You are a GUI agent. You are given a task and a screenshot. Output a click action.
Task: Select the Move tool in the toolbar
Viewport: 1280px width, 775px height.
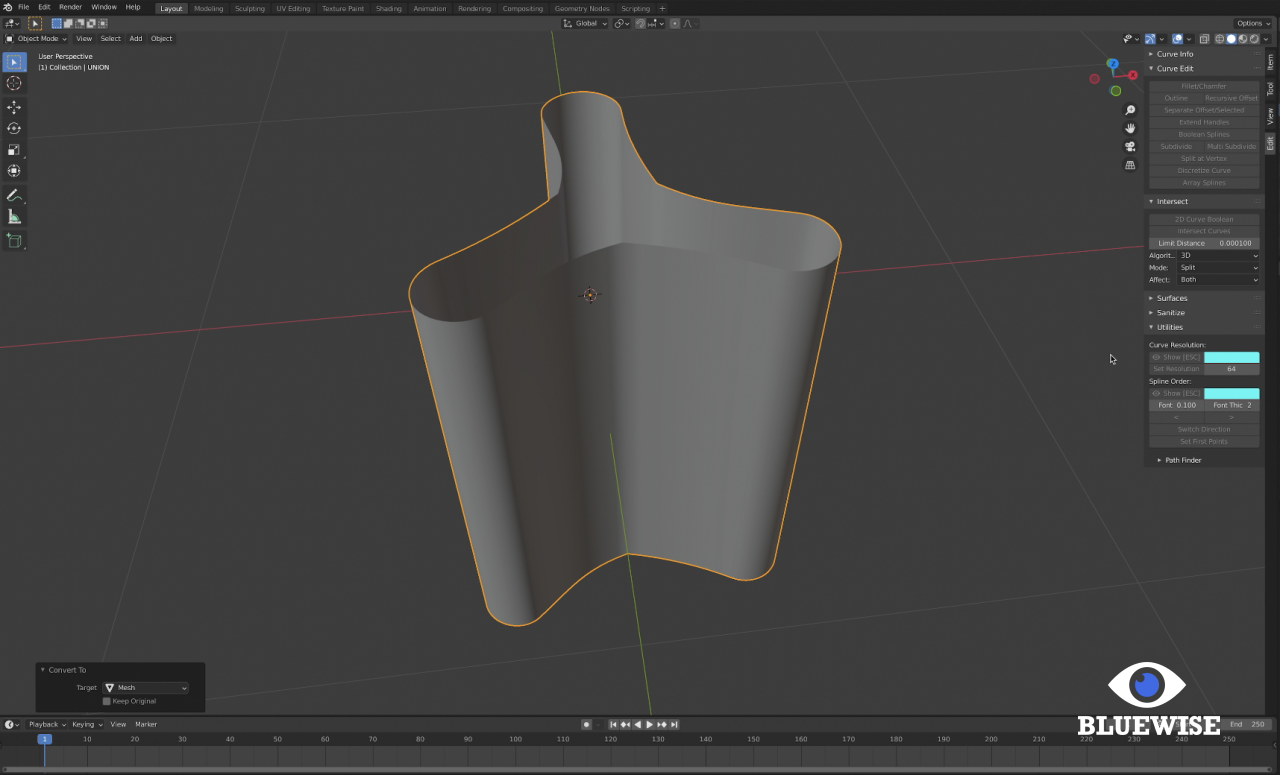coord(14,107)
